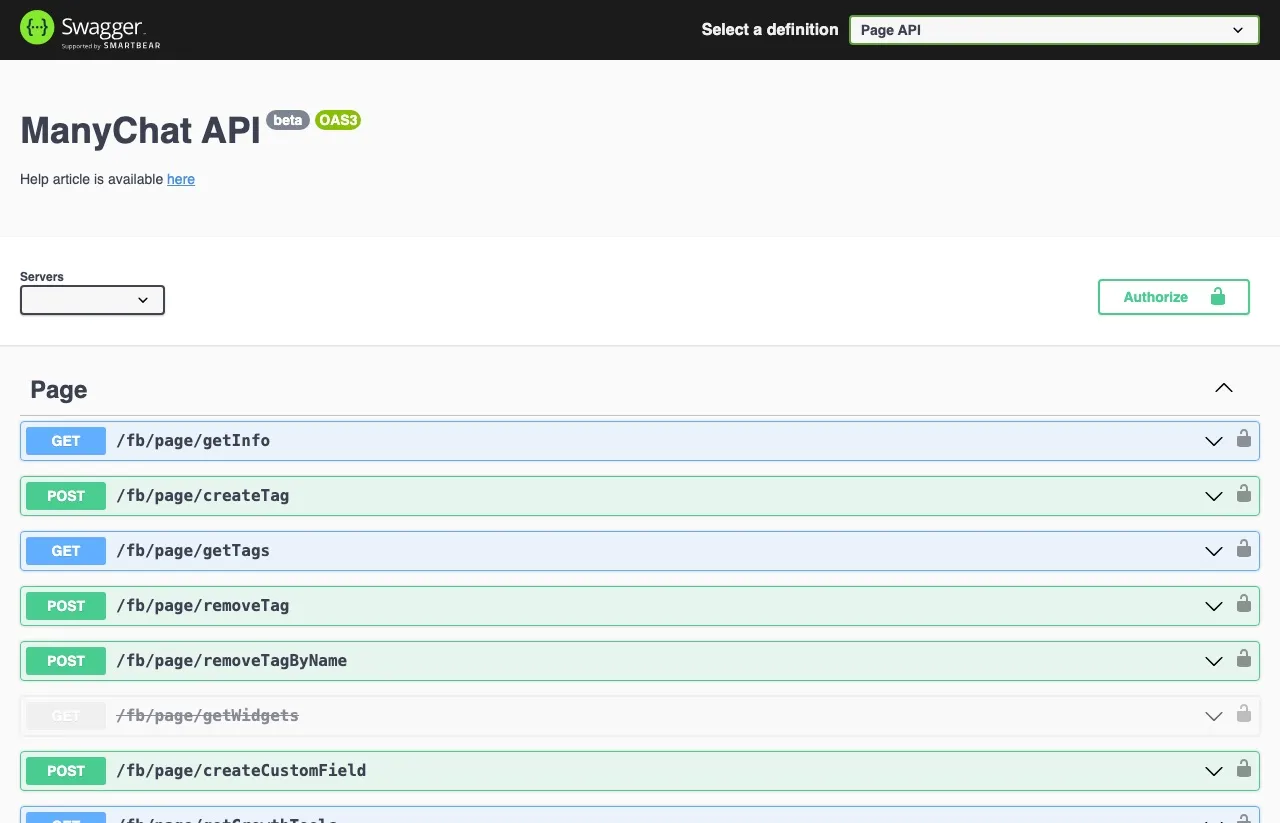The width and height of the screenshot is (1280, 823).
Task: Expand the POST /fb/page/removeTag chevron
Action: tap(1214, 606)
